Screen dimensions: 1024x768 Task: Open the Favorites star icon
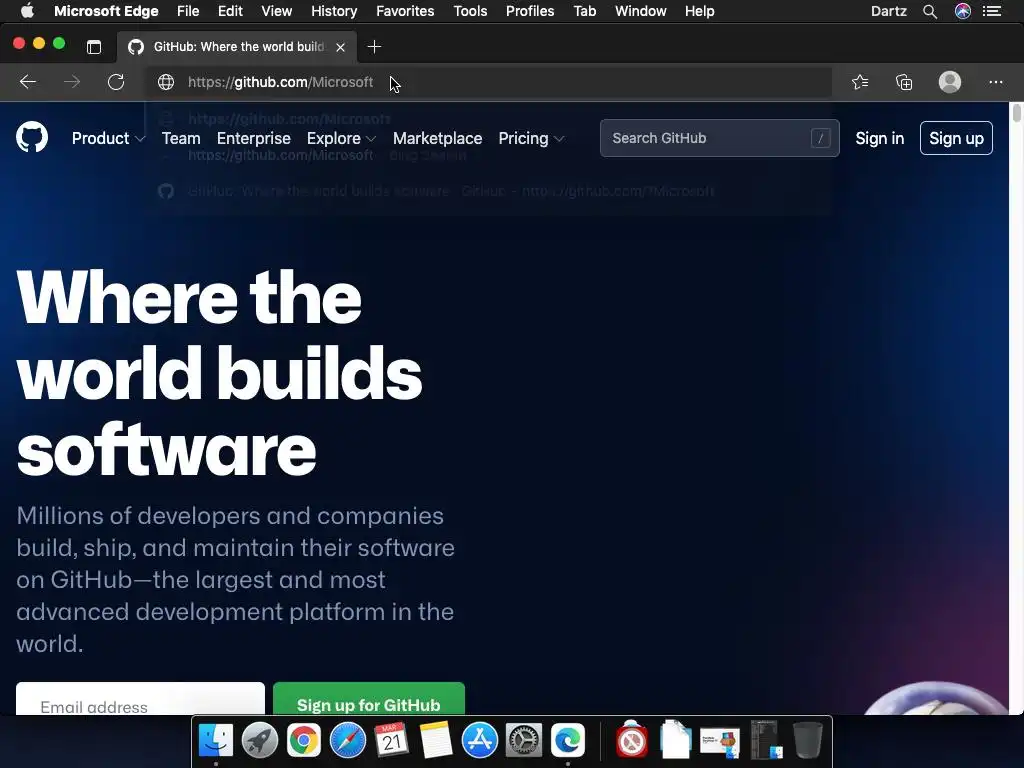[x=860, y=82]
